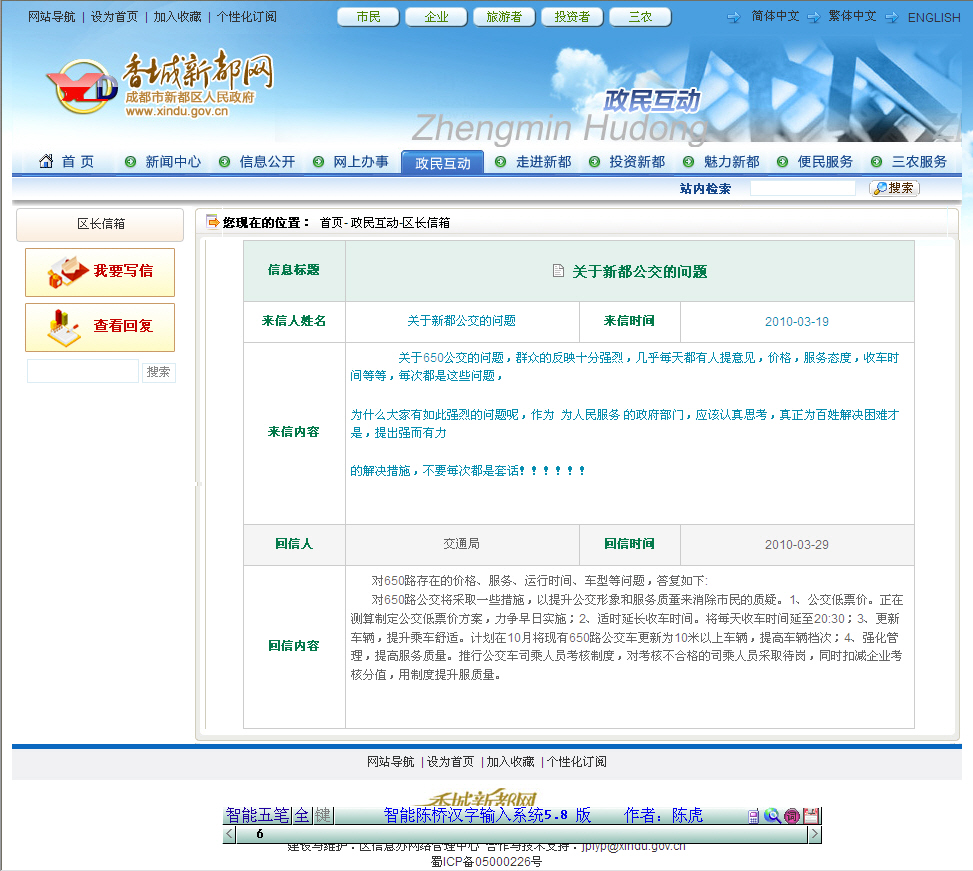This screenshot has width=973, height=871.
Task: Click the 词 dictionary icon on the IME toolbar
Action: click(792, 816)
